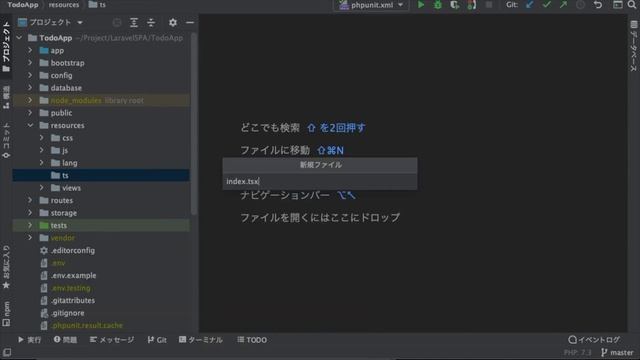Select opened file locate icon
Screen dimensions: 640x360
pos(117,22)
